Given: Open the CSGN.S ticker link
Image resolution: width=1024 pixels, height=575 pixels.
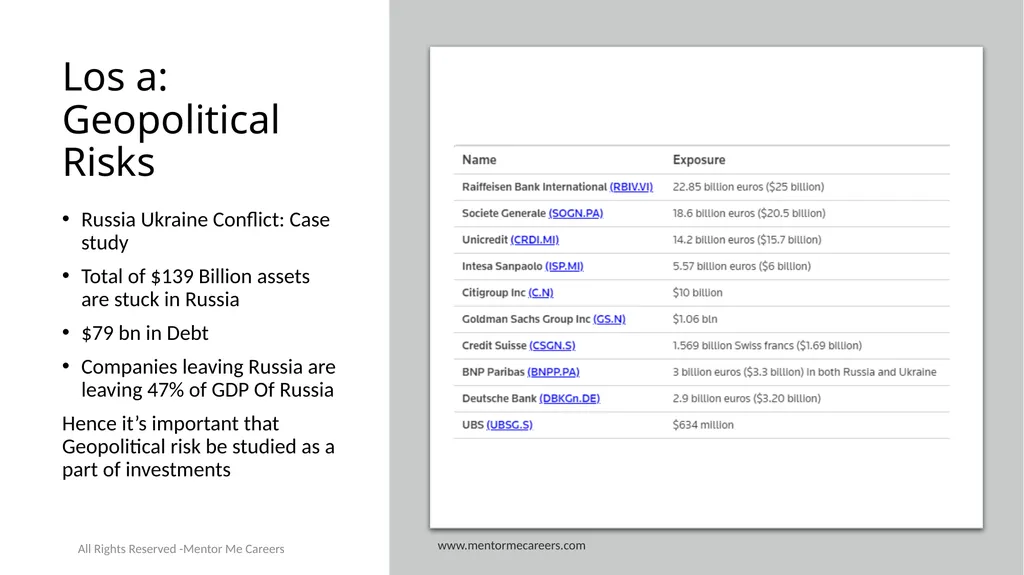Looking at the screenshot, I should (552, 346).
